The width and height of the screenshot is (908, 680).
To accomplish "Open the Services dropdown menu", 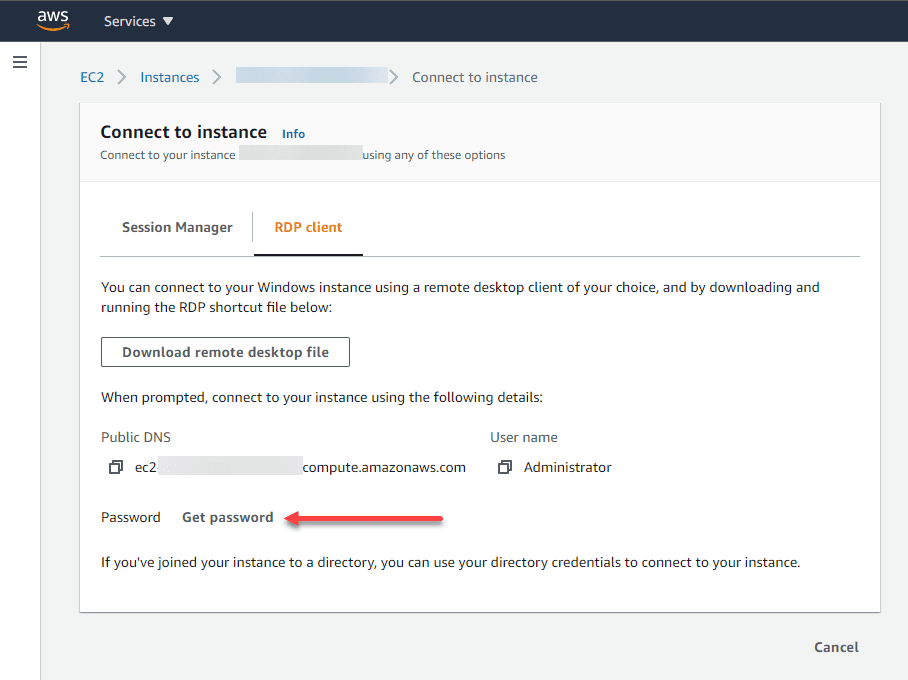I will coord(138,21).
